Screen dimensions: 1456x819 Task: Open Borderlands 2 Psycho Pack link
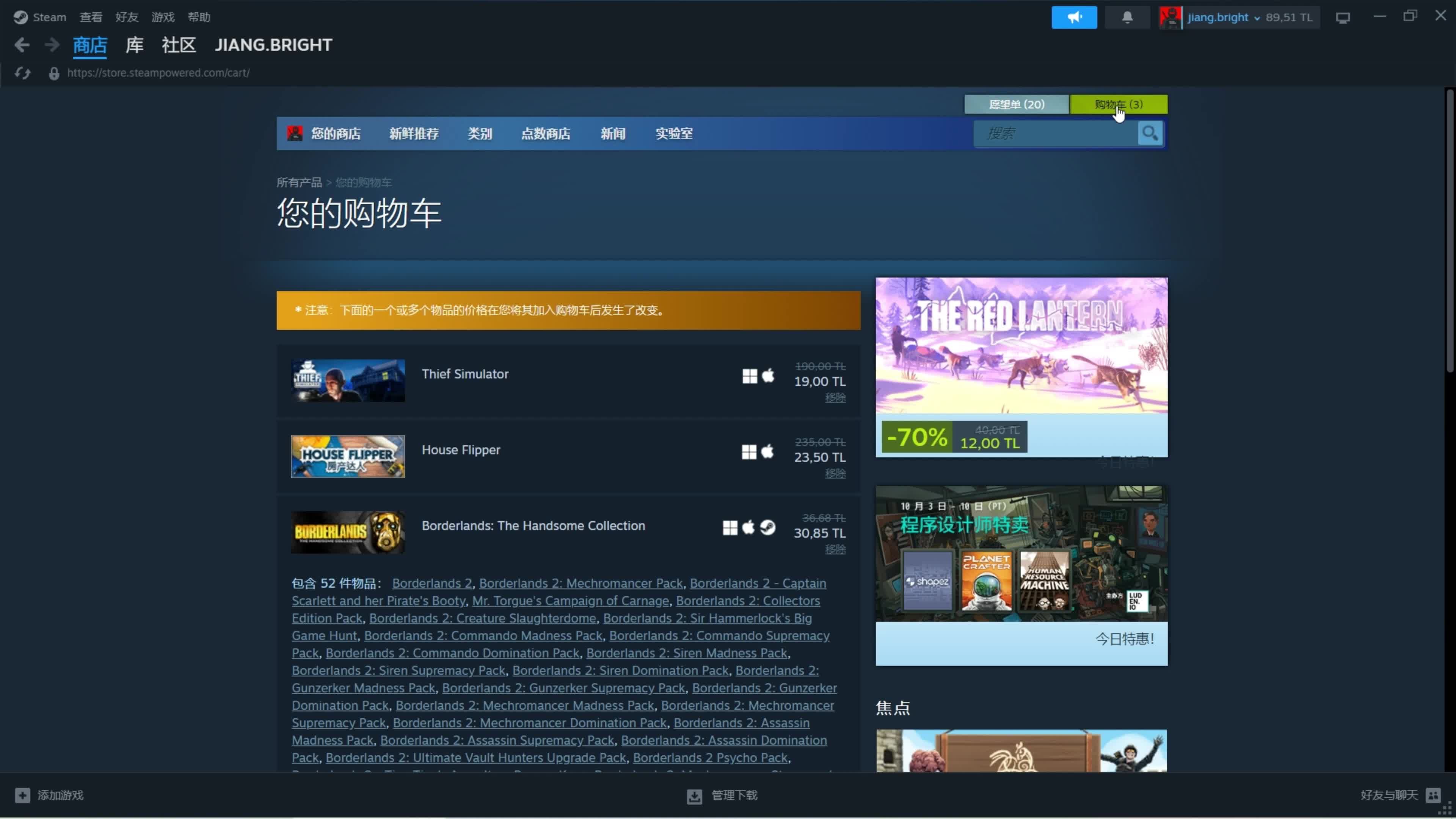[710, 758]
